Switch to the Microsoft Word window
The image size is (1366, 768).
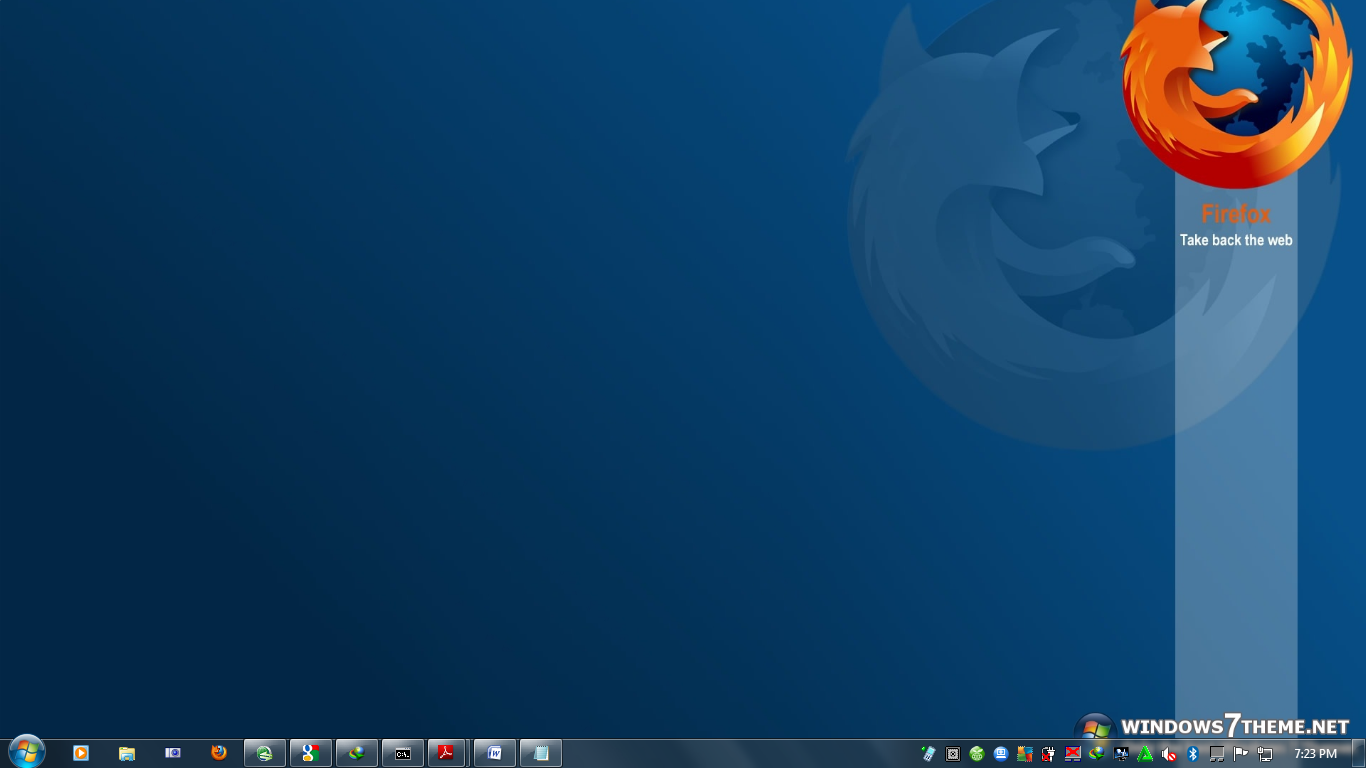click(x=495, y=753)
